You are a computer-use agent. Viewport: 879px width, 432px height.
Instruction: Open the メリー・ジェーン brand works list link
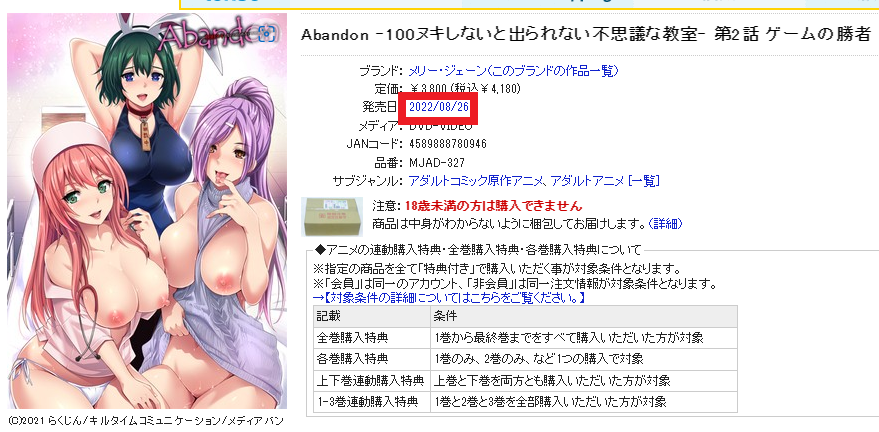coord(514,71)
